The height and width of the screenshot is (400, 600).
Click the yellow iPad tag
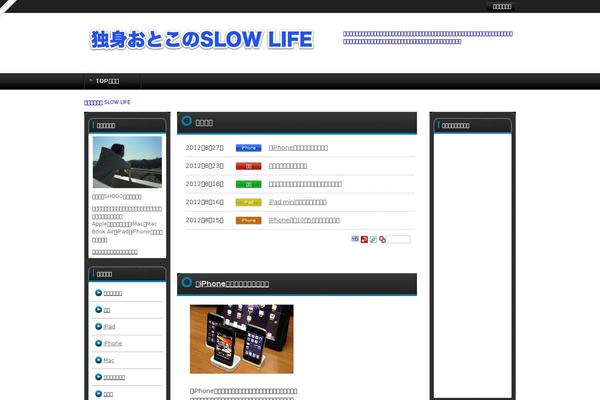tap(248, 202)
